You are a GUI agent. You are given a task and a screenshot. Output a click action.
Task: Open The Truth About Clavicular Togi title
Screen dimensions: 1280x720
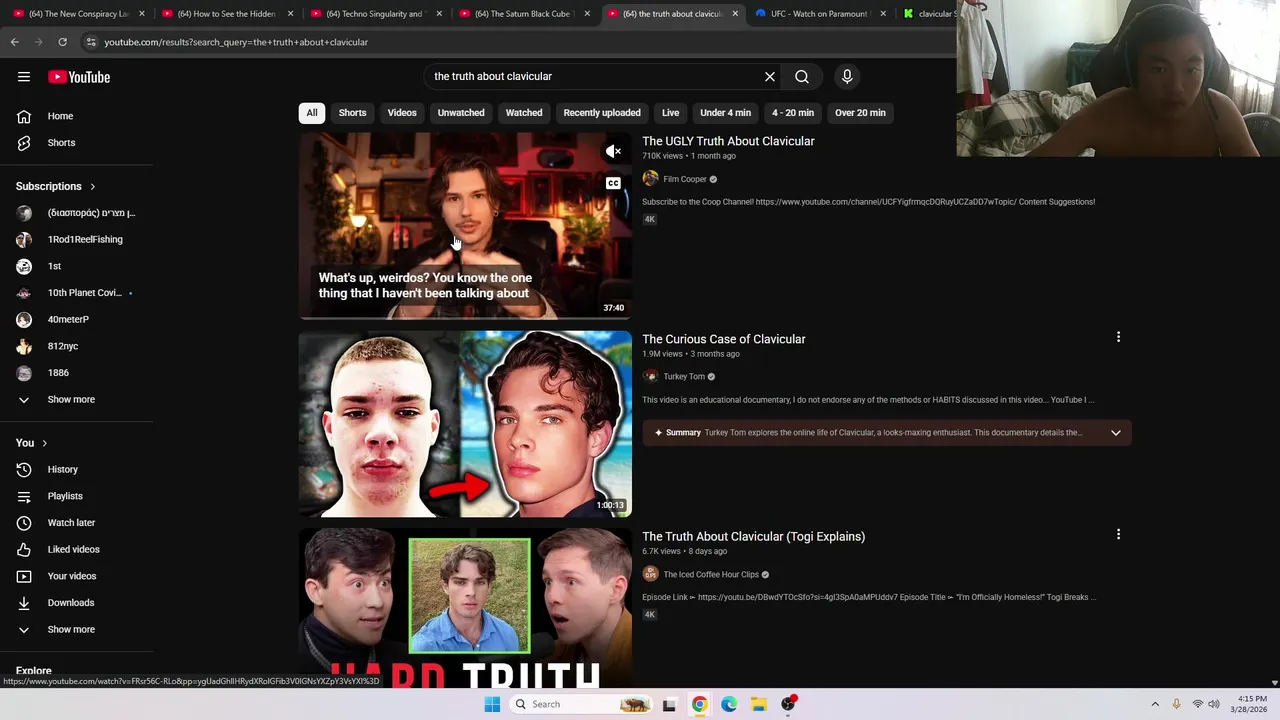[x=754, y=536]
